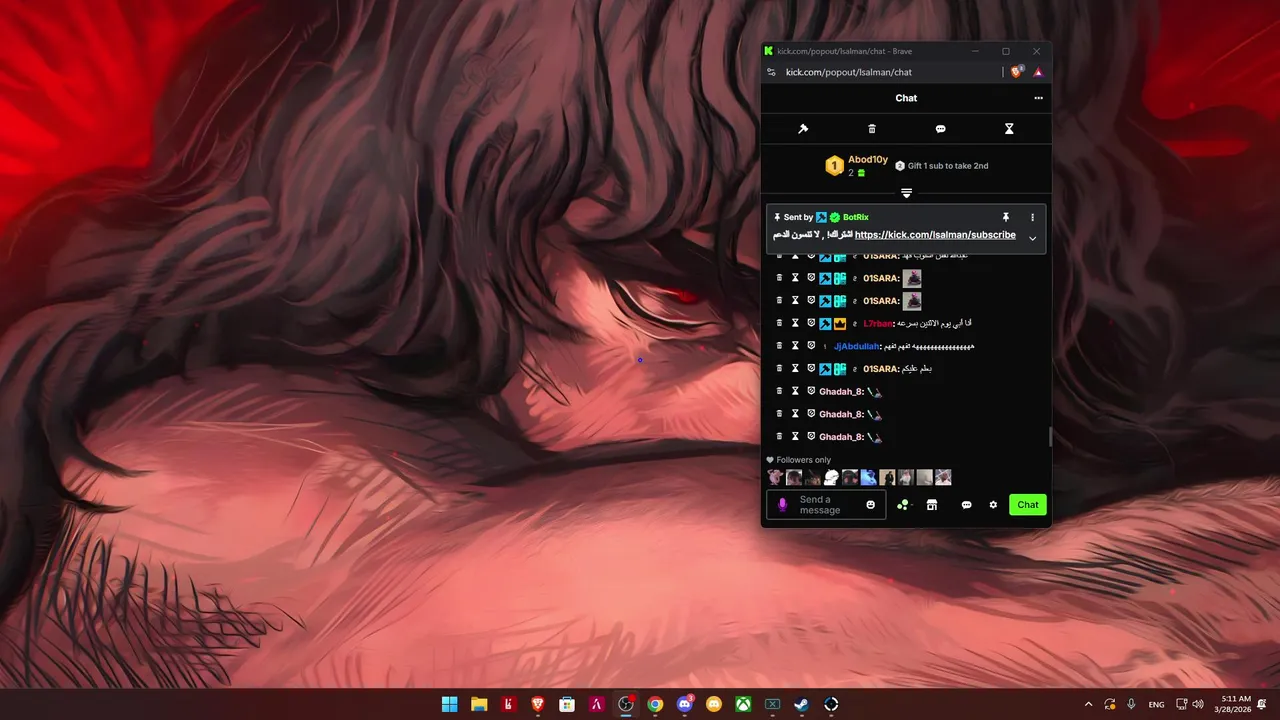Open the moderation hammer tool in chat toolbar

pos(802,129)
